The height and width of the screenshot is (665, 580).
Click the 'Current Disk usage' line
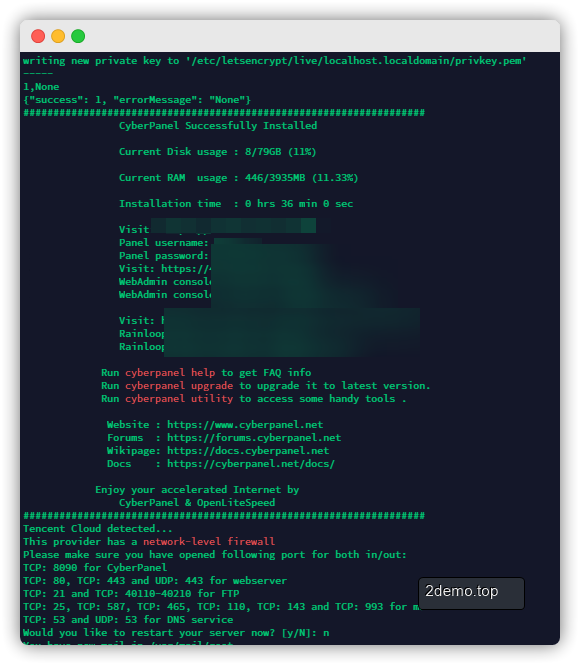[x=218, y=152]
